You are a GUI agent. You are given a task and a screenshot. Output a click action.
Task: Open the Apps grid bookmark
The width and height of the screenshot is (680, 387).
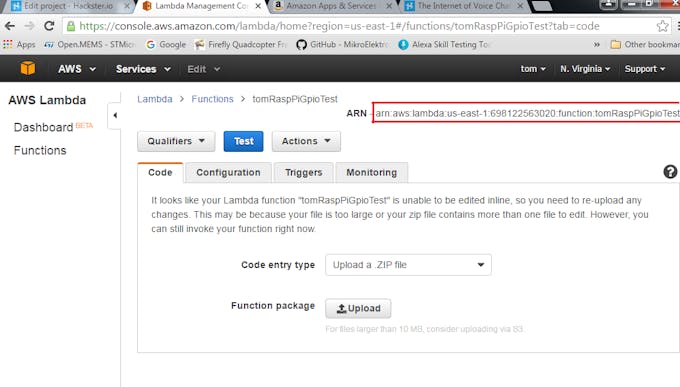(x=19, y=44)
